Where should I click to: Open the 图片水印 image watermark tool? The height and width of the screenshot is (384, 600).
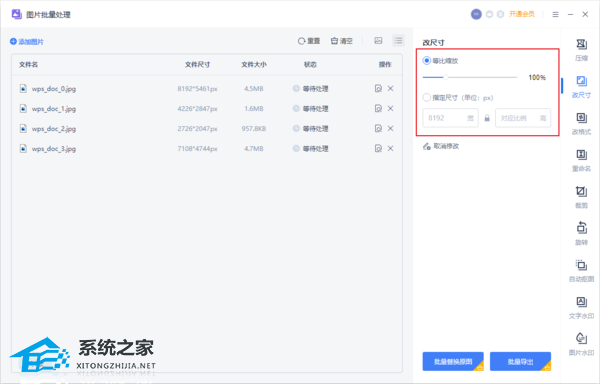coord(581,344)
